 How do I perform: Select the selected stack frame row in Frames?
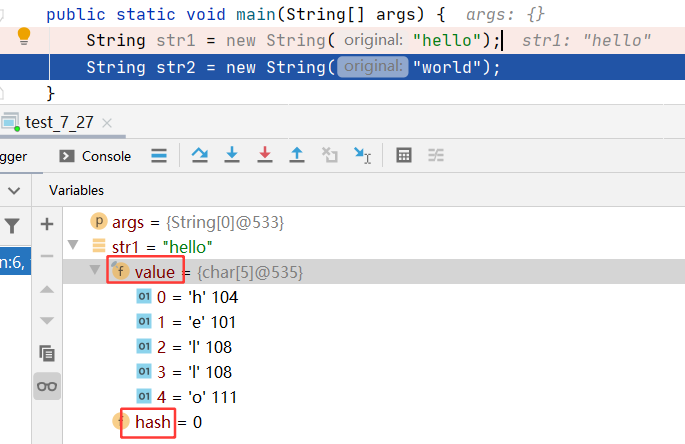tap(16, 262)
